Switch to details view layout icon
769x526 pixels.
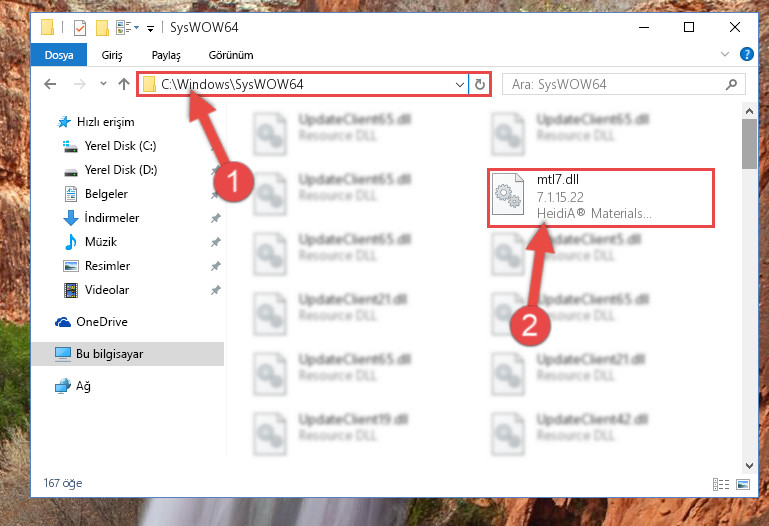pos(720,484)
